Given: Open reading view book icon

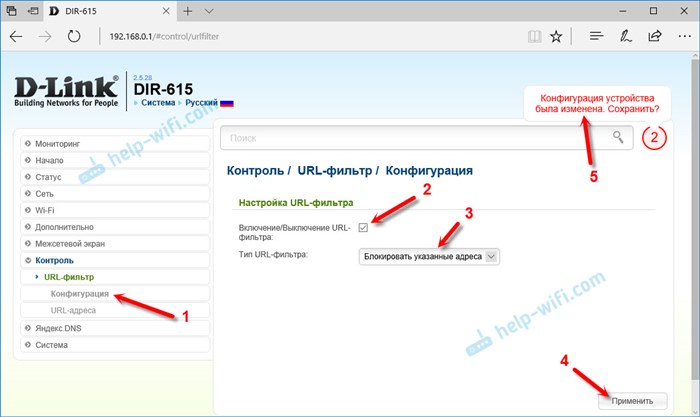Looking at the screenshot, I should 534,36.
